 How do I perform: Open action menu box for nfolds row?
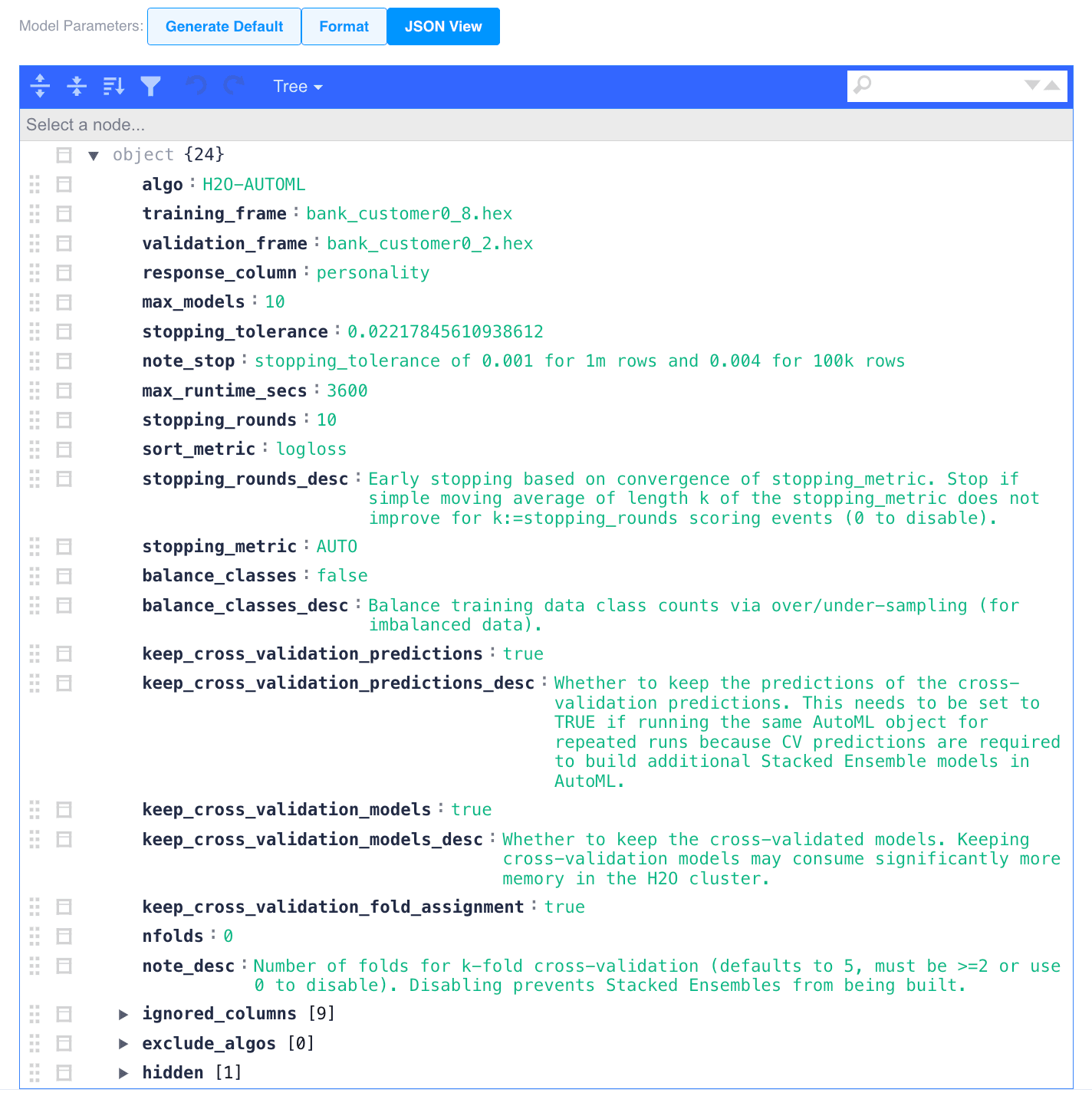click(64, 936)
